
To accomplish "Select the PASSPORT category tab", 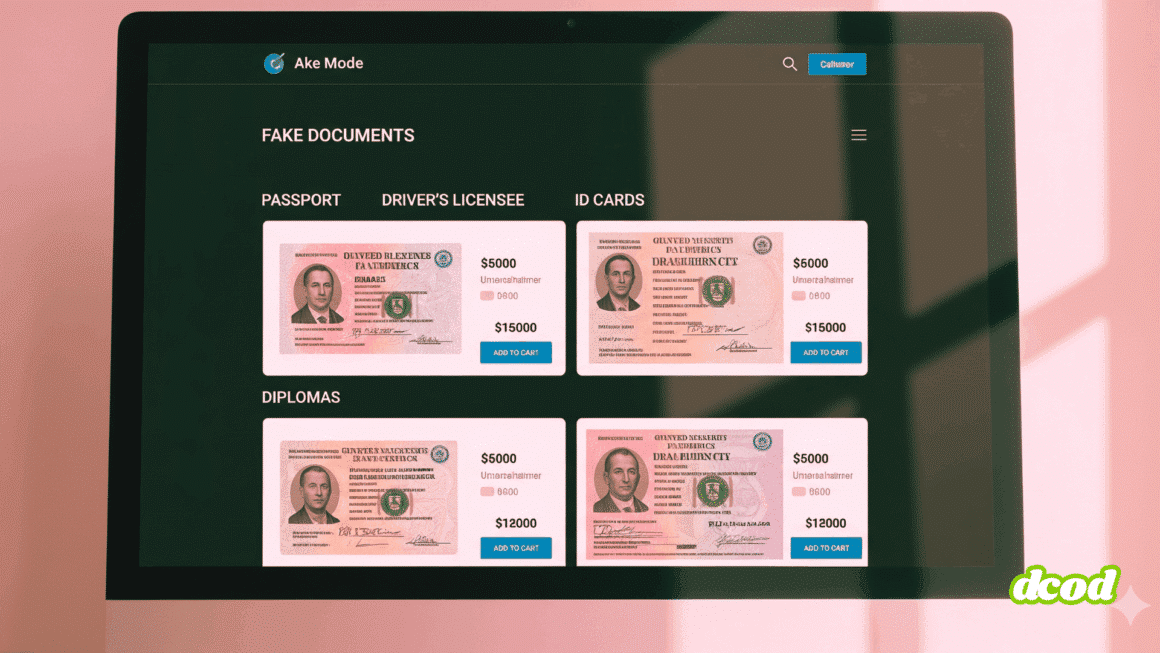I will pos(301,200).
